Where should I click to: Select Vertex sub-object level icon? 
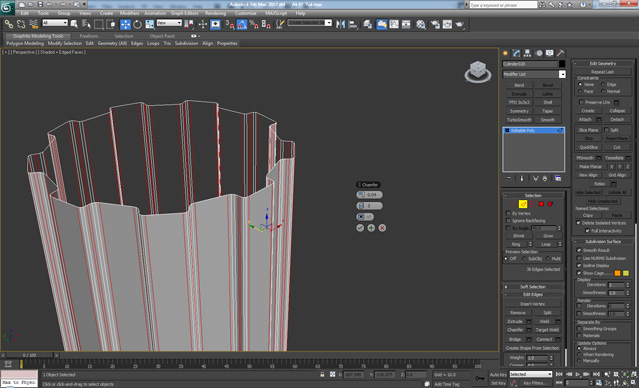click(x=514, y=204)
